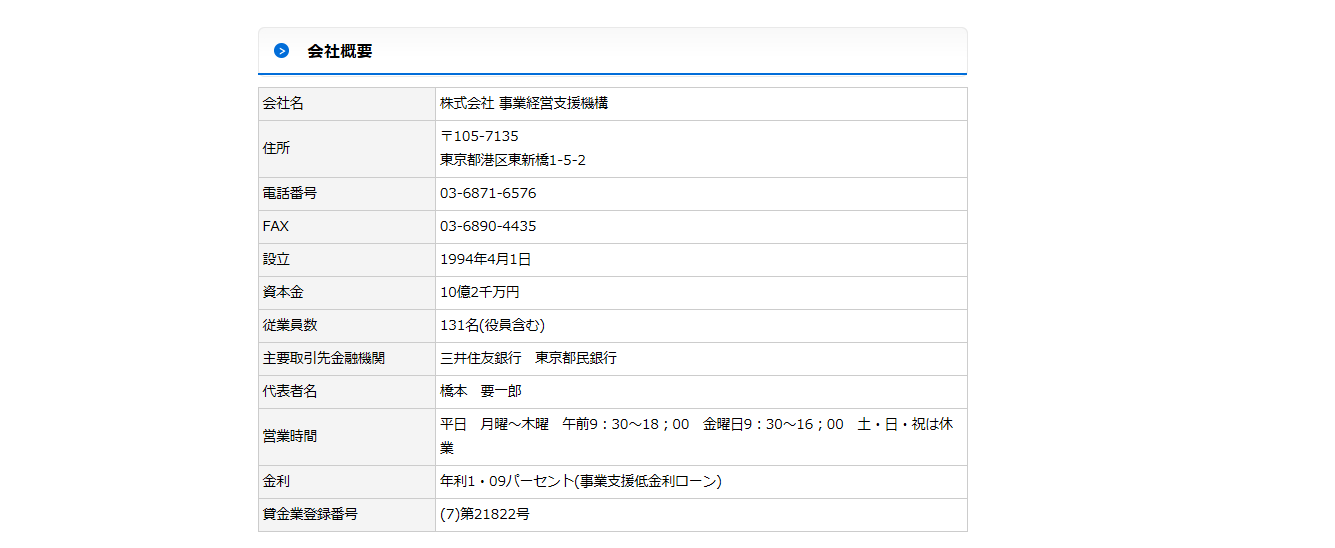This screenshot has width=1335, height=548.
Task: Click the business hours text
Action: (x=696, y=424)
